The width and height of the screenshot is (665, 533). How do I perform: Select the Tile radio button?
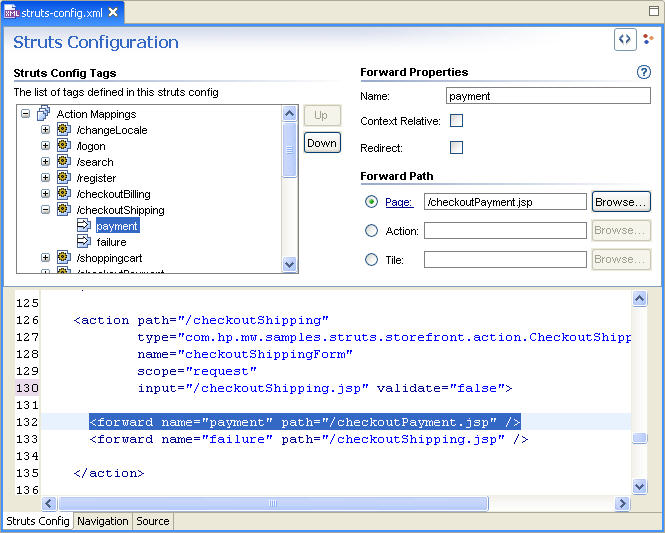pyautogui.click(x=372, y=259)
